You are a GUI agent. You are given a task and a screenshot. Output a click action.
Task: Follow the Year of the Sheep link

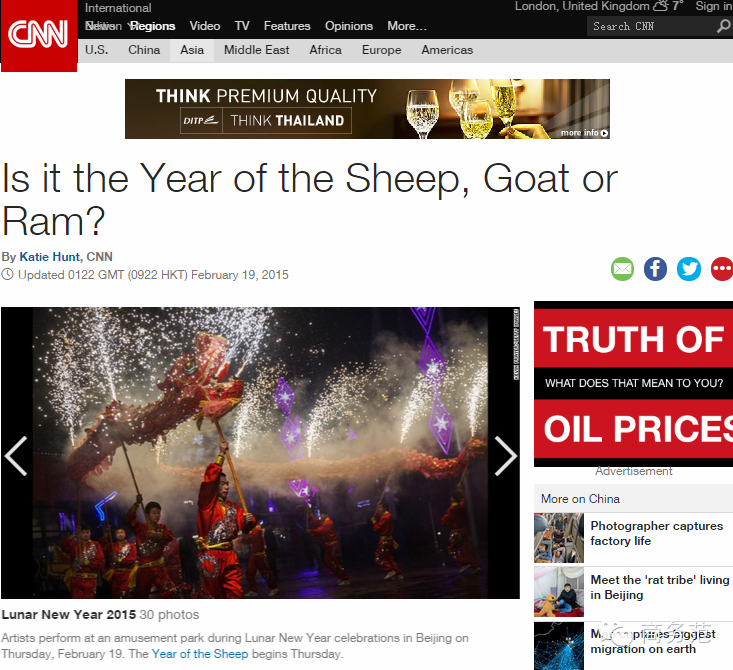pyautogui.click(x=200, y=654)
